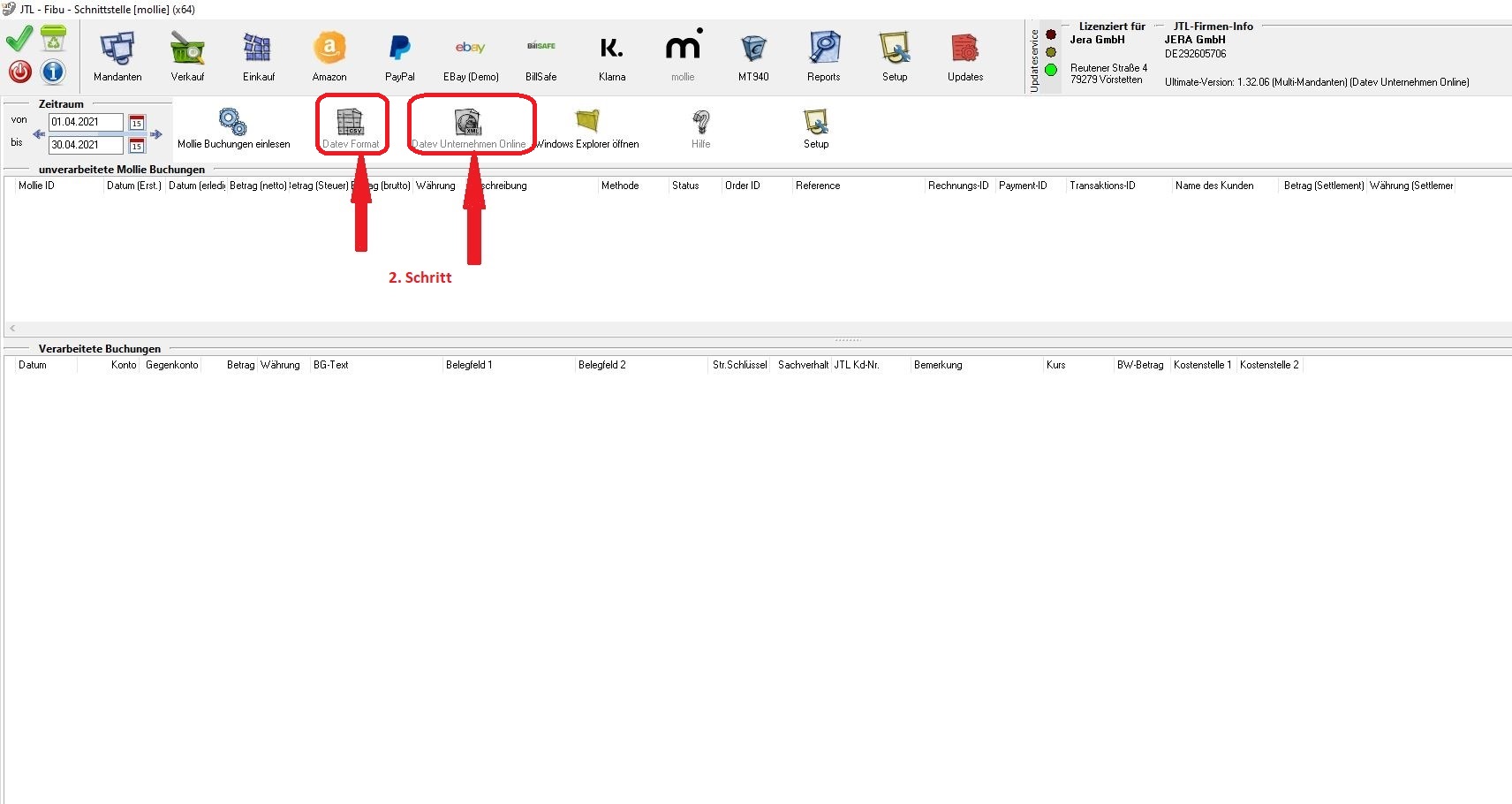
Task: Click Datev Unternehmen Online export
Action: tap(468, 127)
